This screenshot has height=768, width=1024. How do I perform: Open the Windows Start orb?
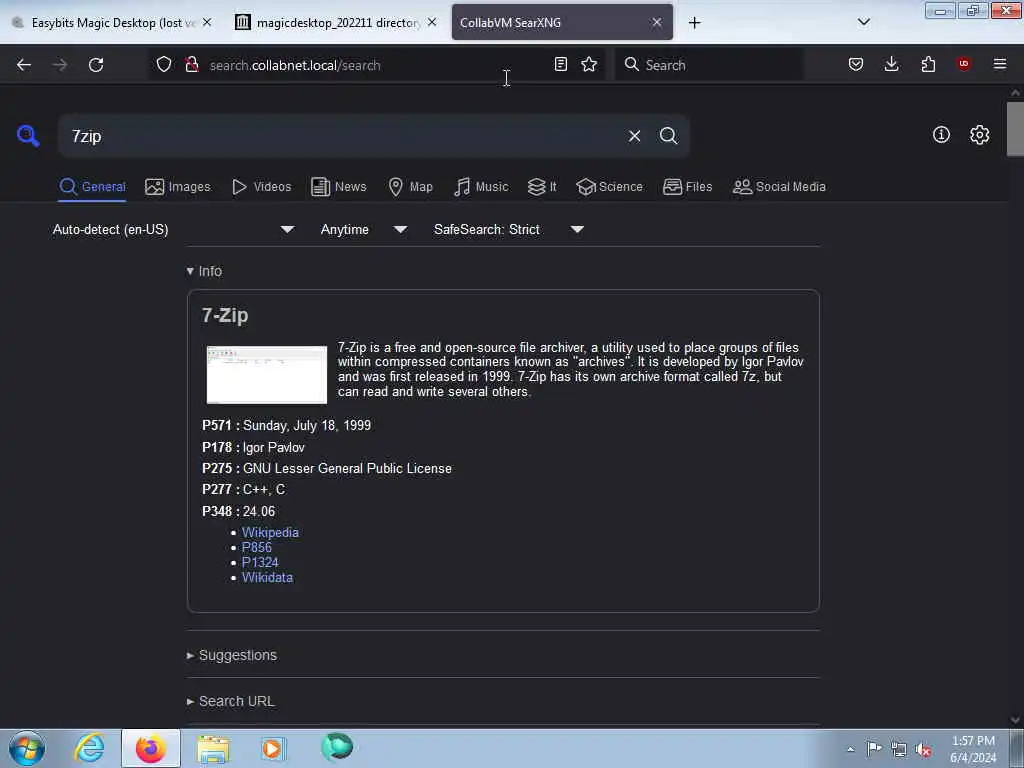click(27, 748)
